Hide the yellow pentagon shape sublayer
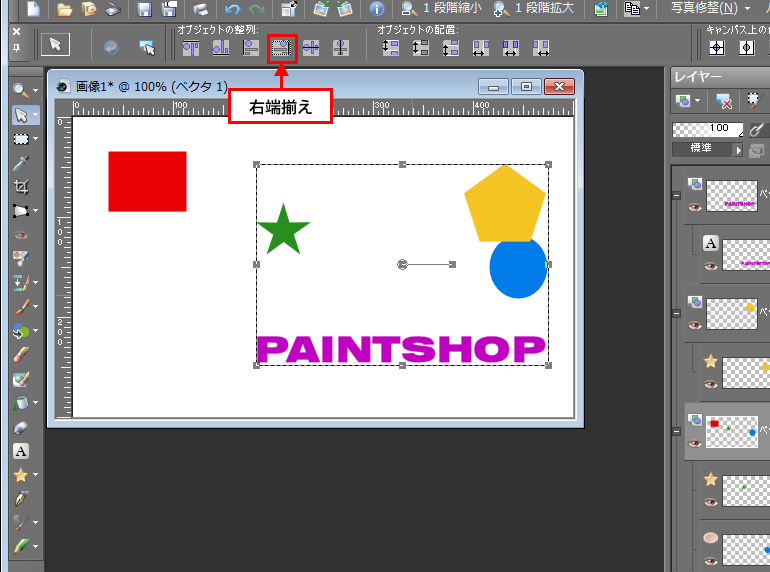The width and height of the screenshot is (770, 572). pos(711,384)
